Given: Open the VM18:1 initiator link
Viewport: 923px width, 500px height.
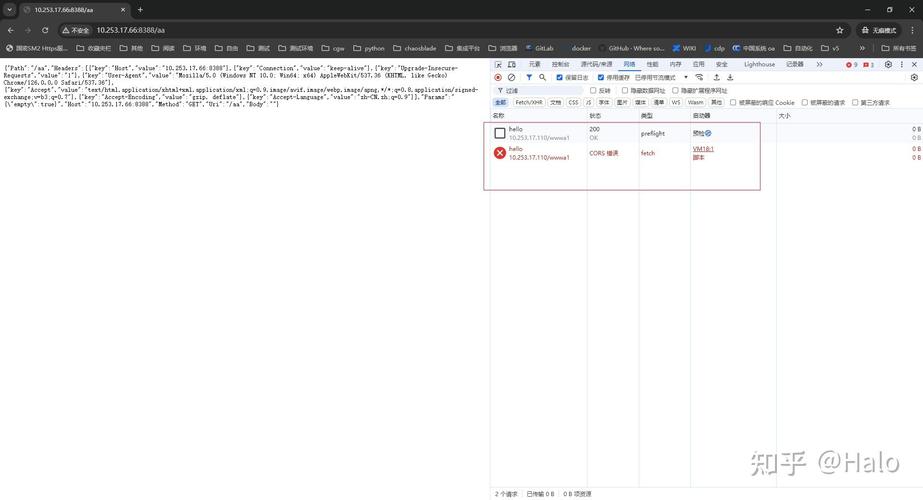Looking at the screenshot, I should tap(703, 149).
